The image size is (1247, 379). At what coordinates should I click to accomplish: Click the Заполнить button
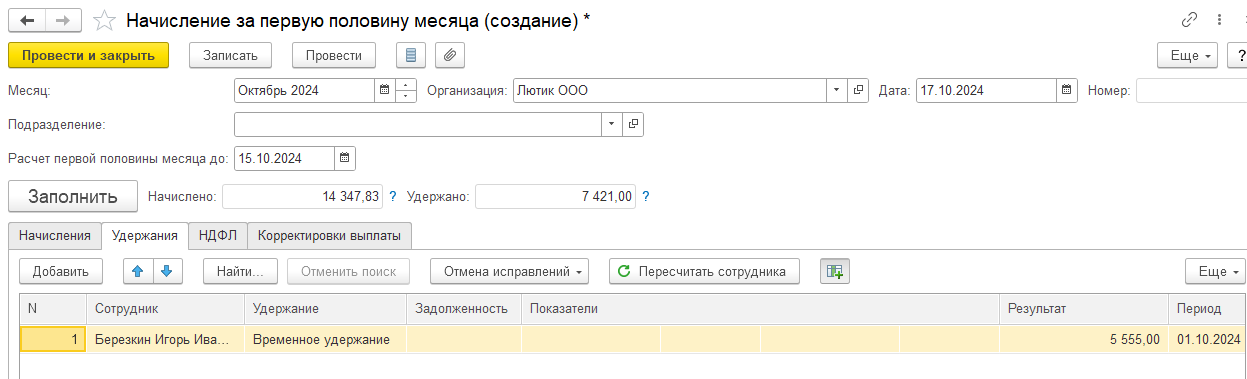click(72, 196)
